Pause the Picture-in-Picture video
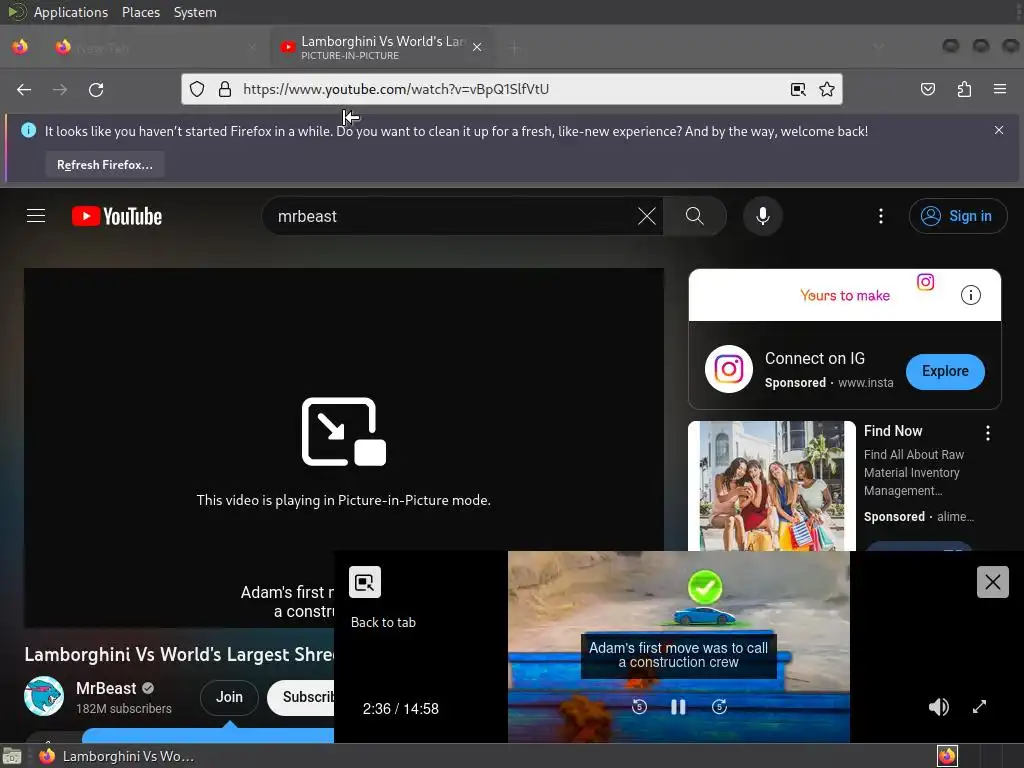Screen dimensions: 1024x768 pyautogui.click(x=679, y=707)
